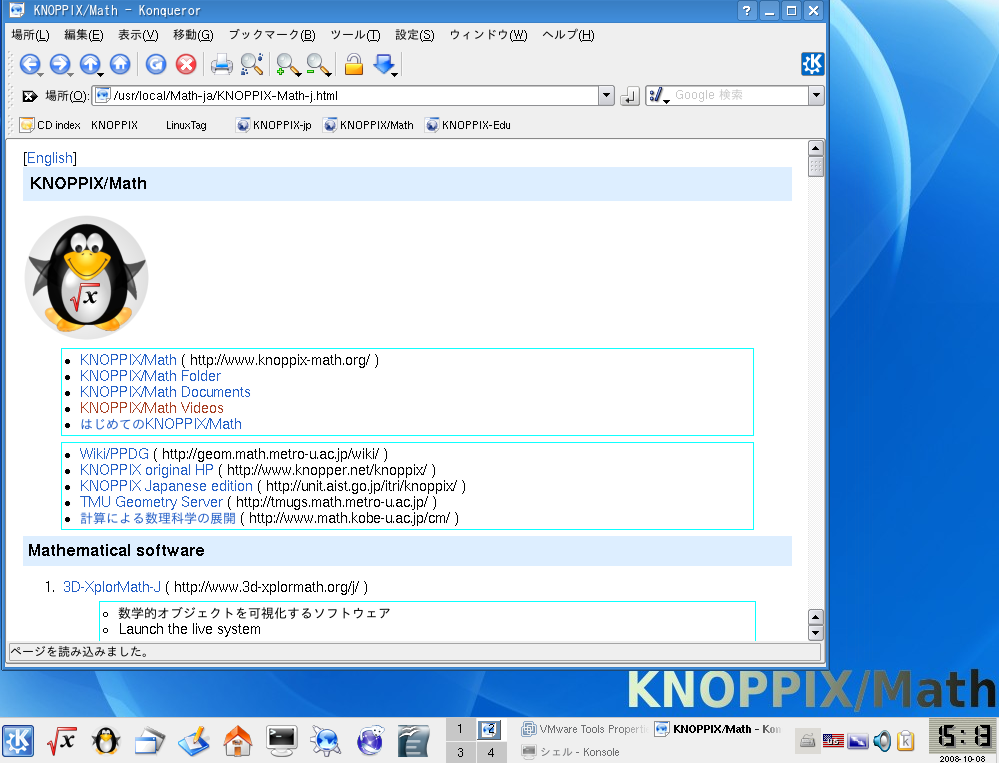Open the 場所(L) menu

point(31,35)
